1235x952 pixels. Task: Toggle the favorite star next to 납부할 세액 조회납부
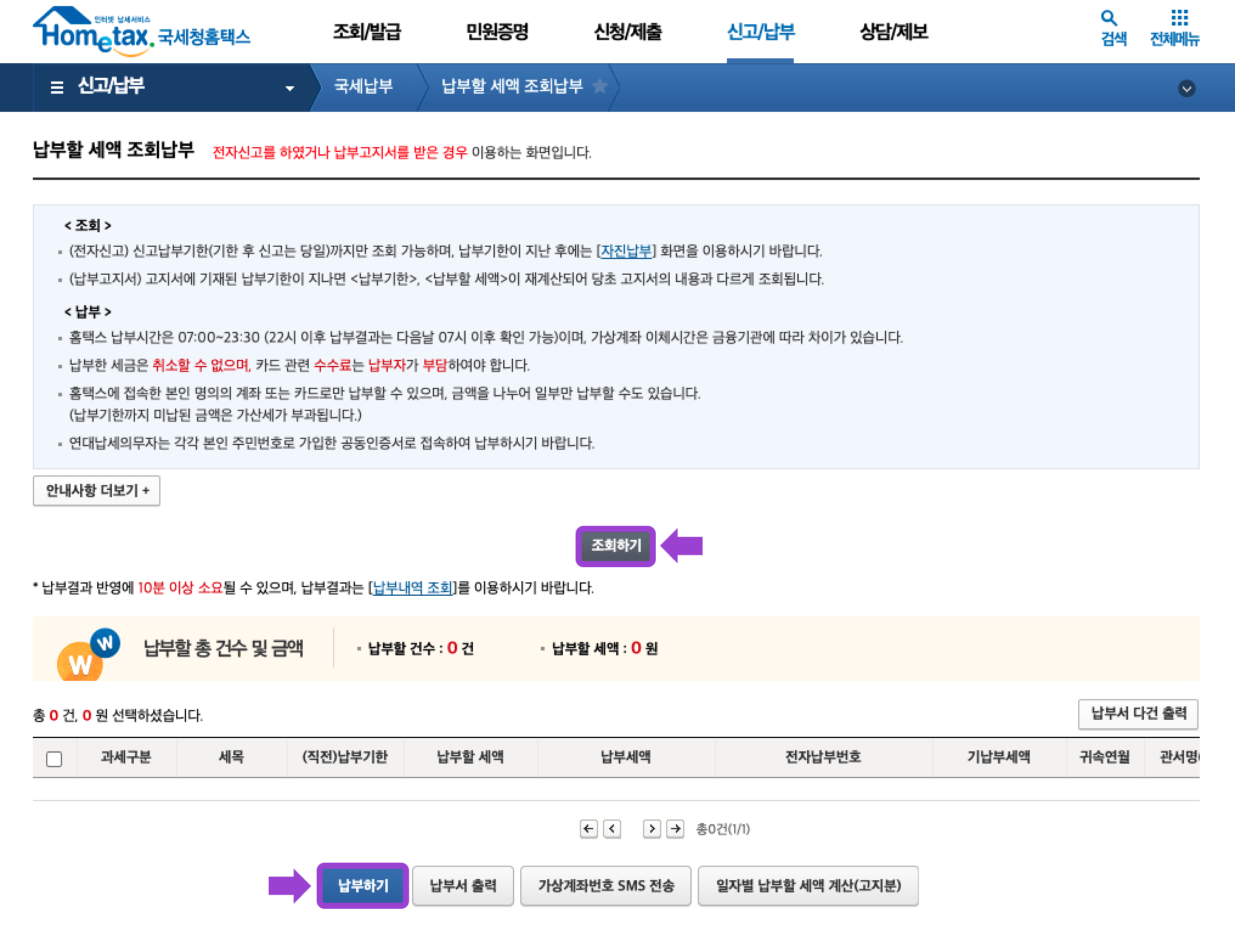[599, 86]
